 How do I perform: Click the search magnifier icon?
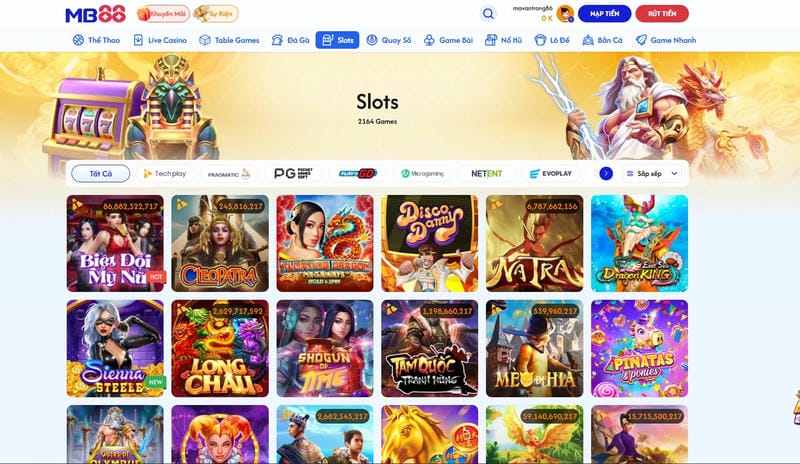(x=488, y=14)
